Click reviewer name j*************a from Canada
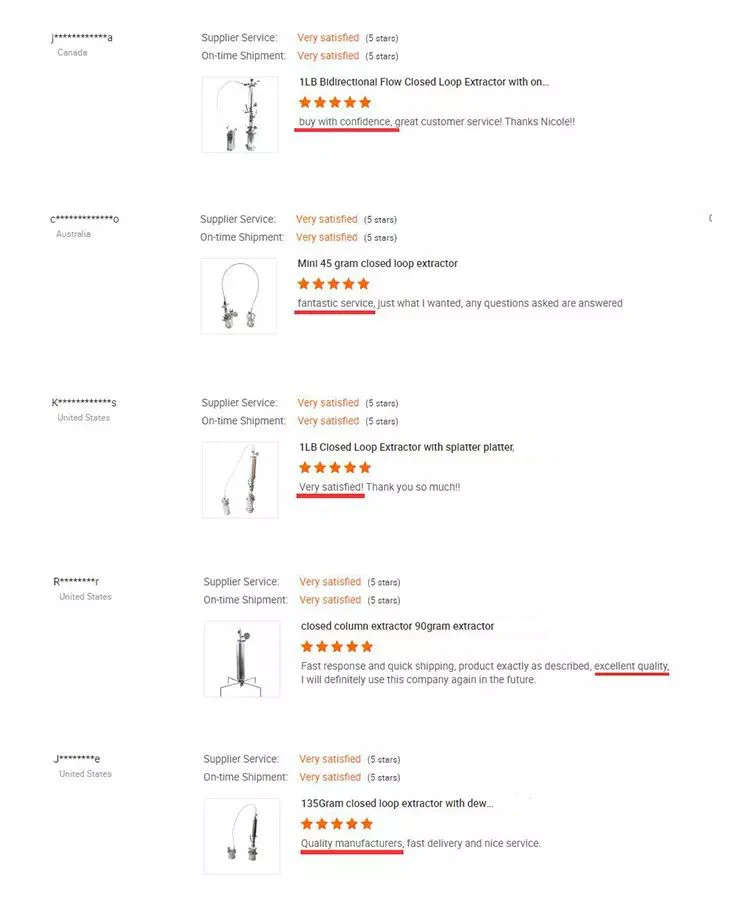The width and height of the screenshot is (750, 903). tap(82, 38)
